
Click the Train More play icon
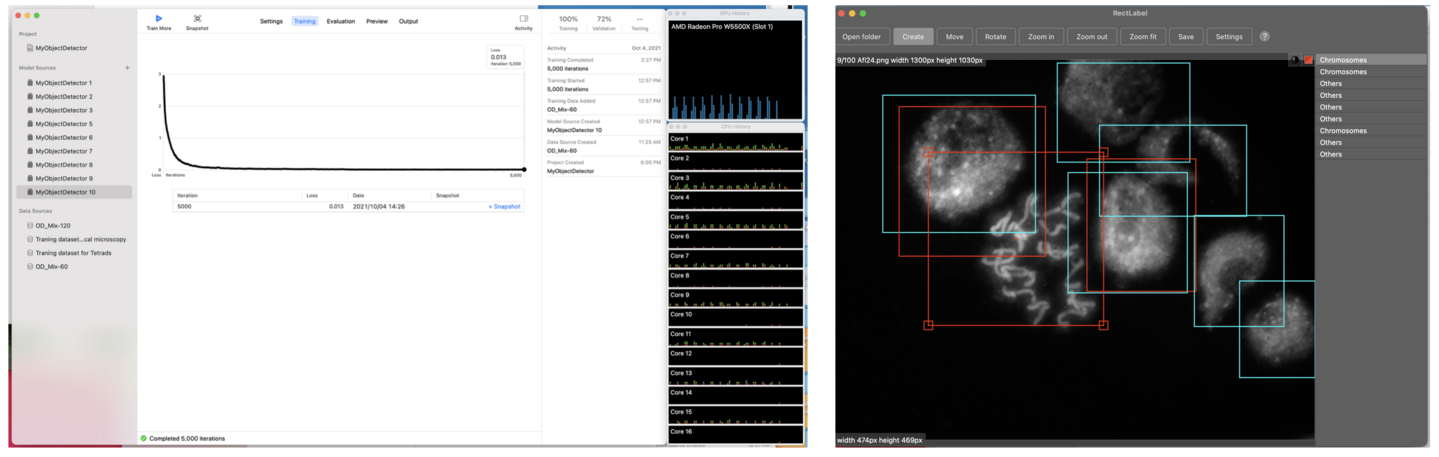coord(158,18)
